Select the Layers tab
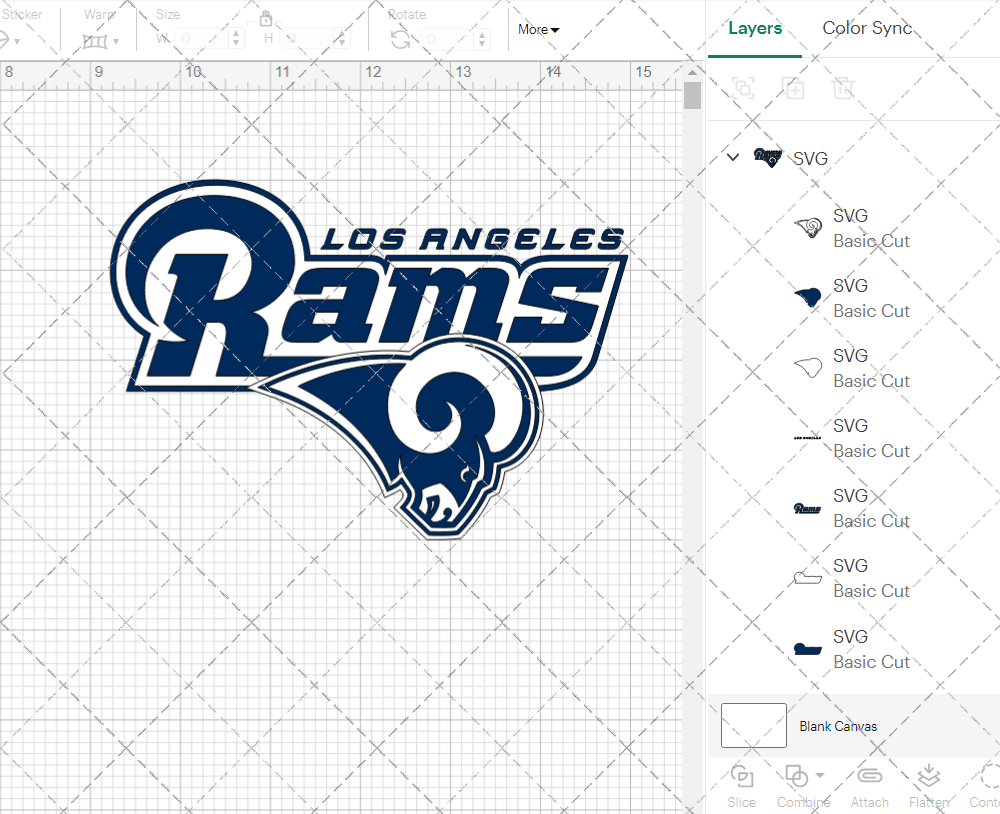Image resolution: width=1000 pixels, height=814 pixels. [755, 28]
